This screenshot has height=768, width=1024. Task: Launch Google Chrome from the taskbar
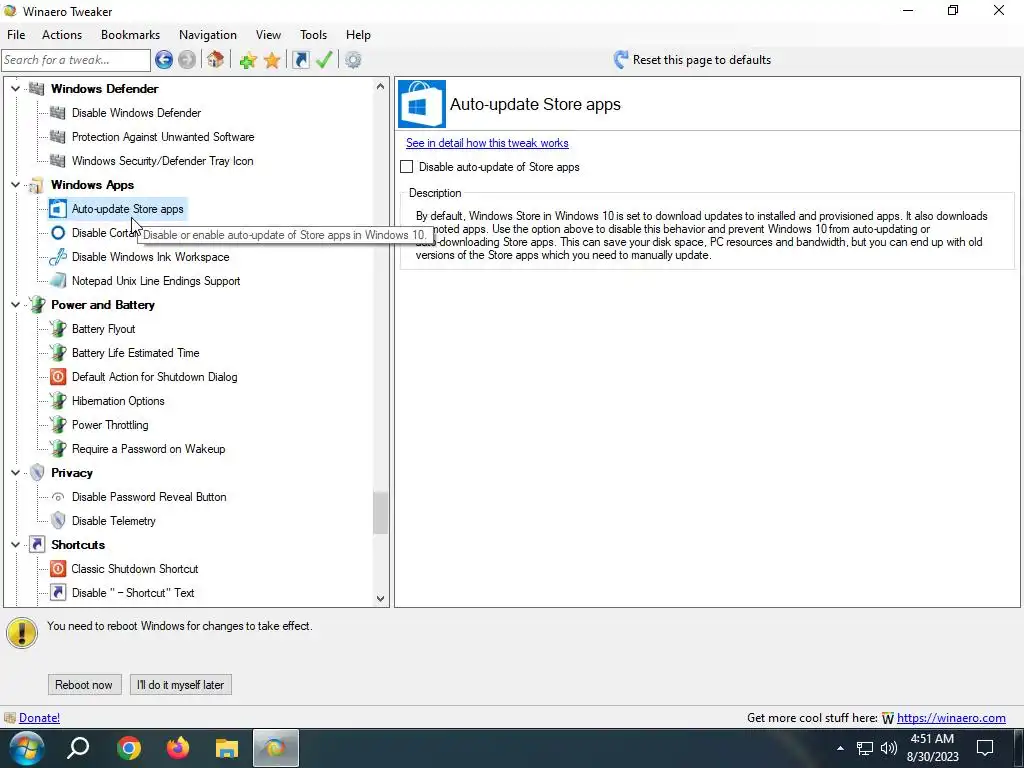129,748
